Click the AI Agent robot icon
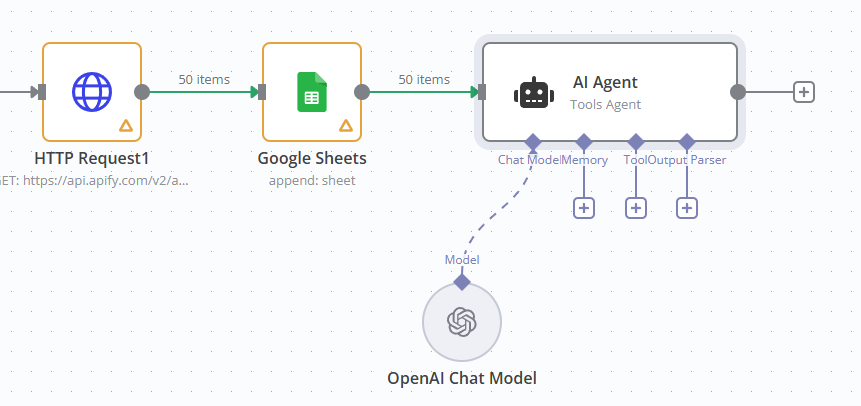 tap(533, 93)
